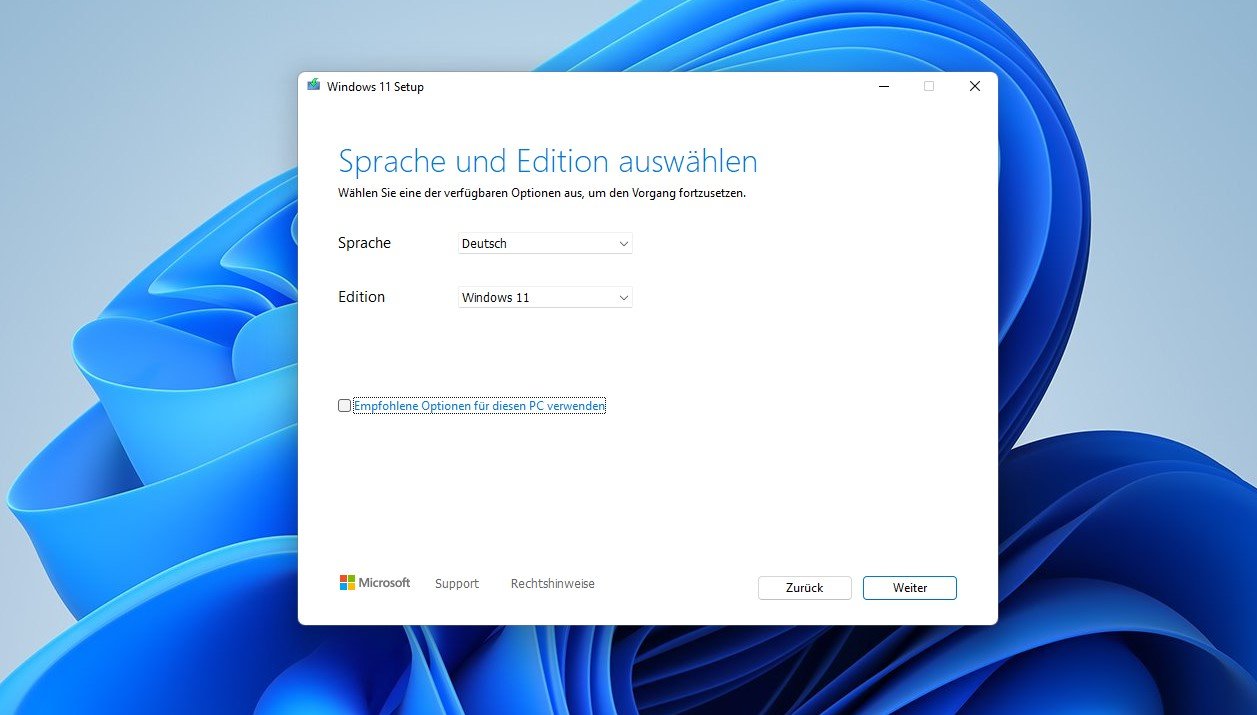Click the Weiter button

click(908, 588)
